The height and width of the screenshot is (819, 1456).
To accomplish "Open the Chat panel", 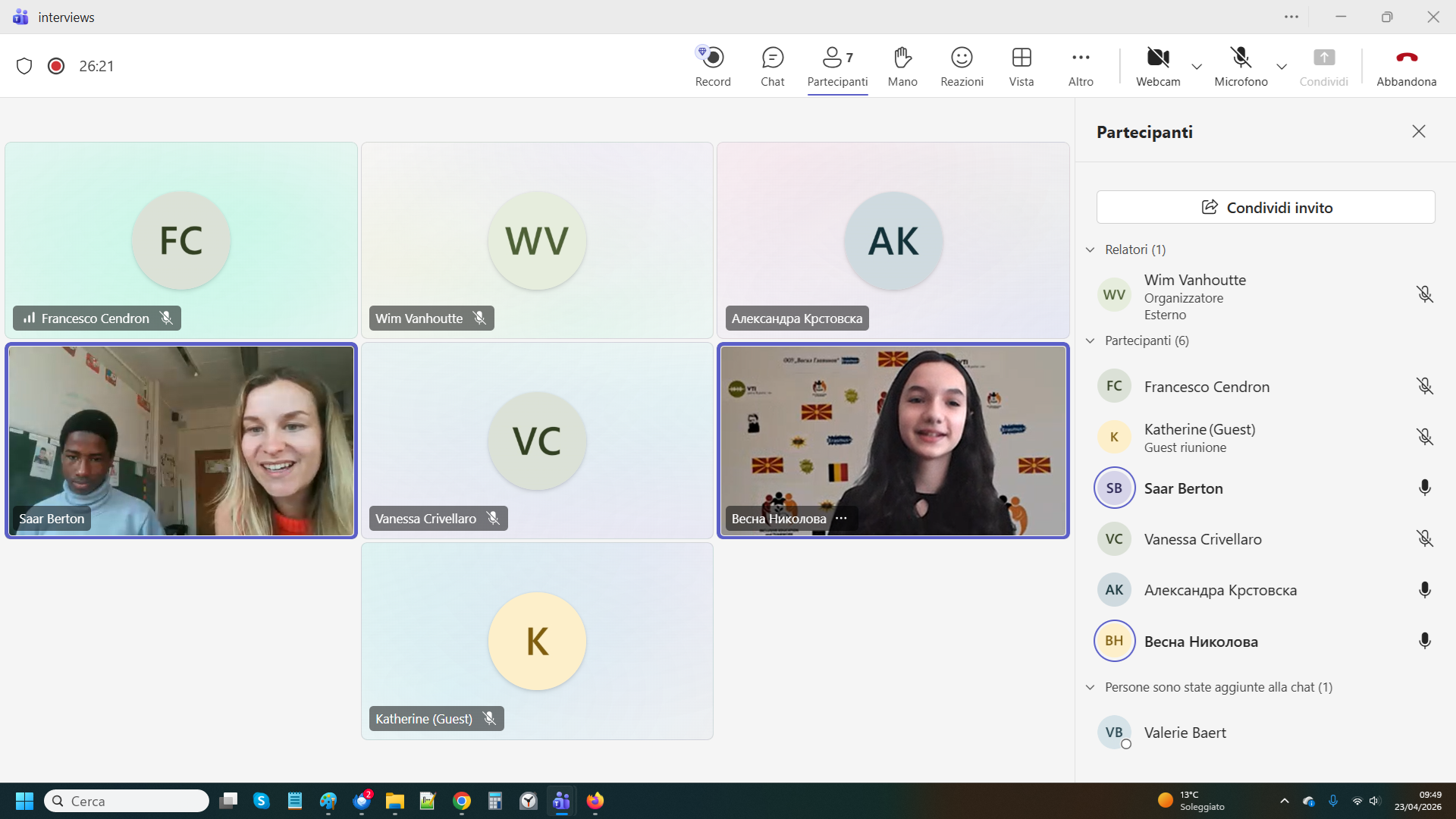I will (772, 67).
